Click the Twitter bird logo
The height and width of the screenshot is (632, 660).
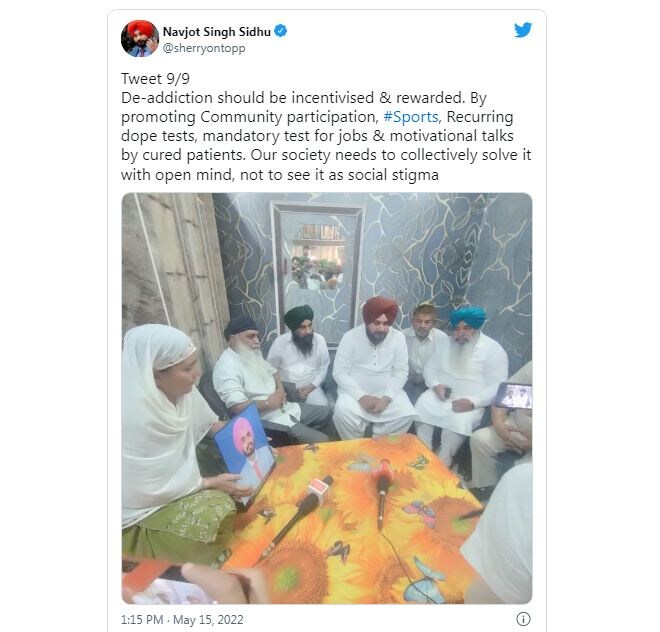click(x=523, y=30)
